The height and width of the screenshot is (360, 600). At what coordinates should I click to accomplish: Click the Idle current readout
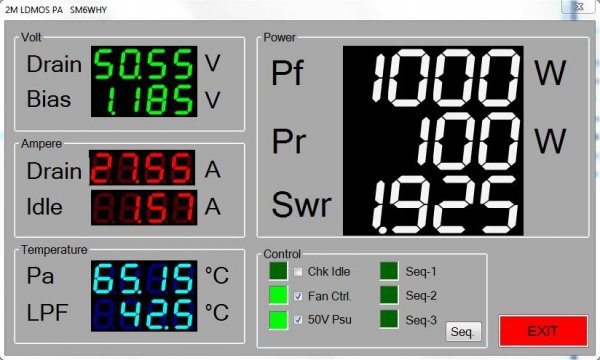(x=144, y=207)
